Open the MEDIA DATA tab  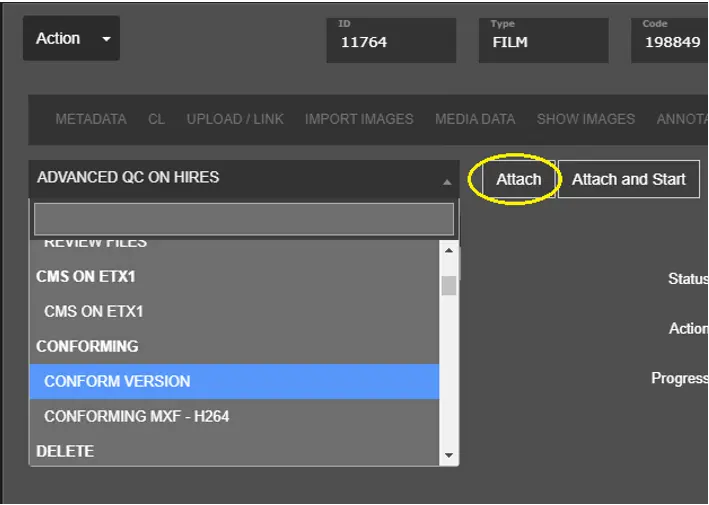[475, 119]
